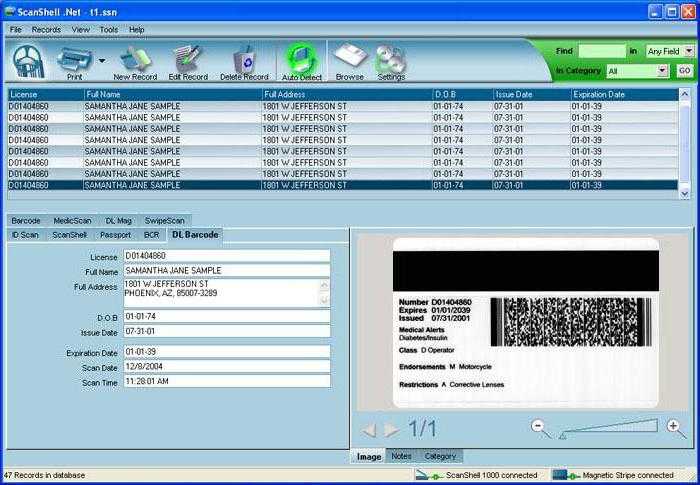Switch to the SwipeScan tab
This screenshot has height=485, width=700.
tap(164, 221)
